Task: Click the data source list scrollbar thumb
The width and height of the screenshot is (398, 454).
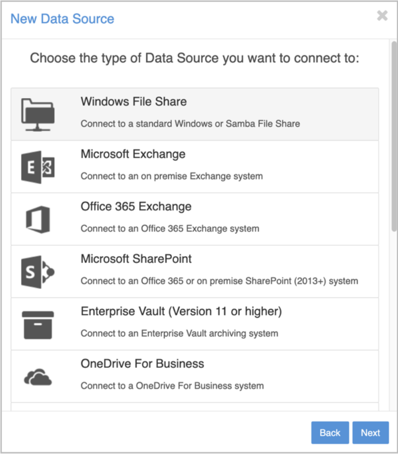Action: pyautogui.click(x=394, y=136)
